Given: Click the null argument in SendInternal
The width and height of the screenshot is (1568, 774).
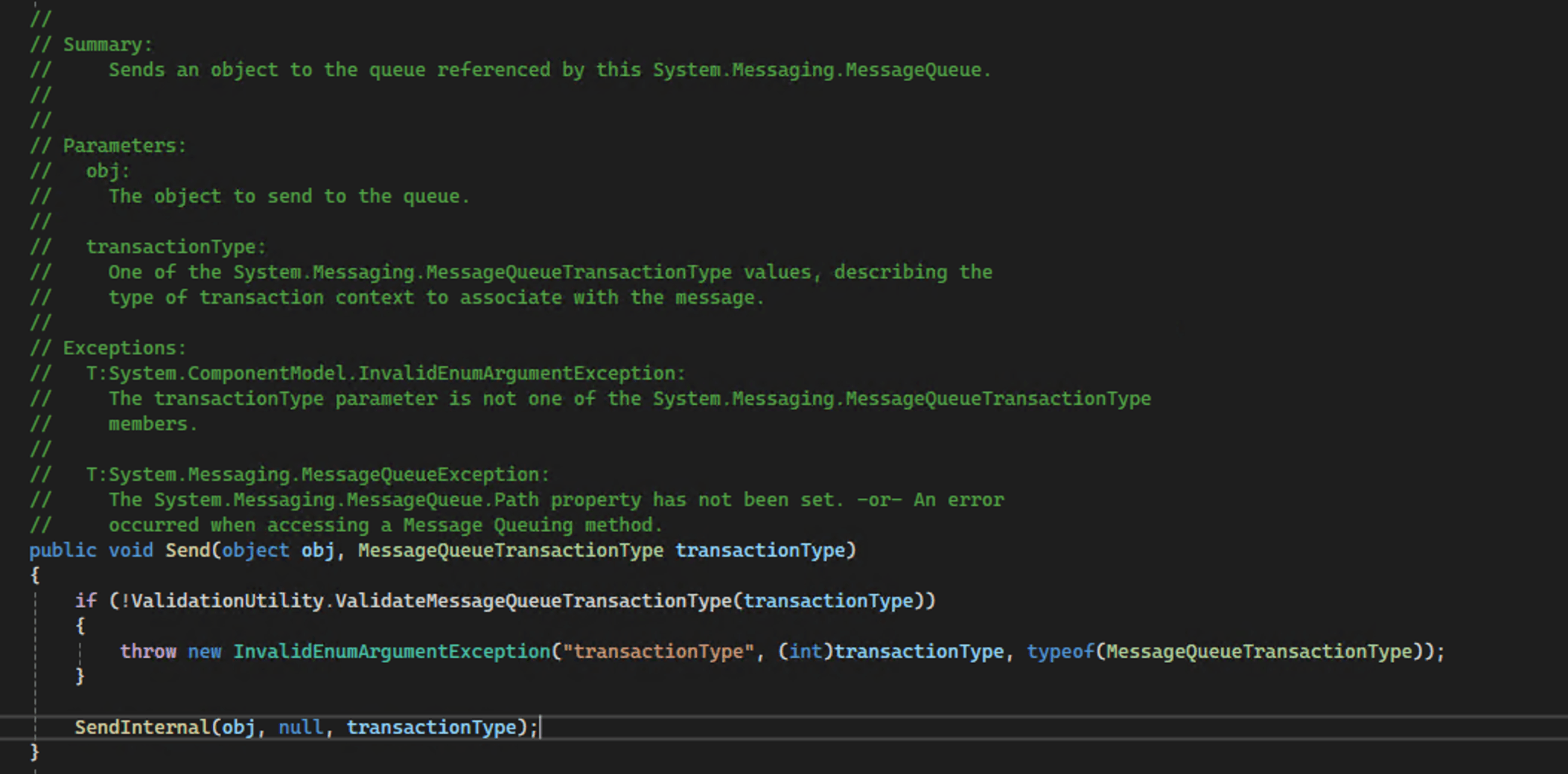Looking at the screenshot, I should tap(301, 727).
